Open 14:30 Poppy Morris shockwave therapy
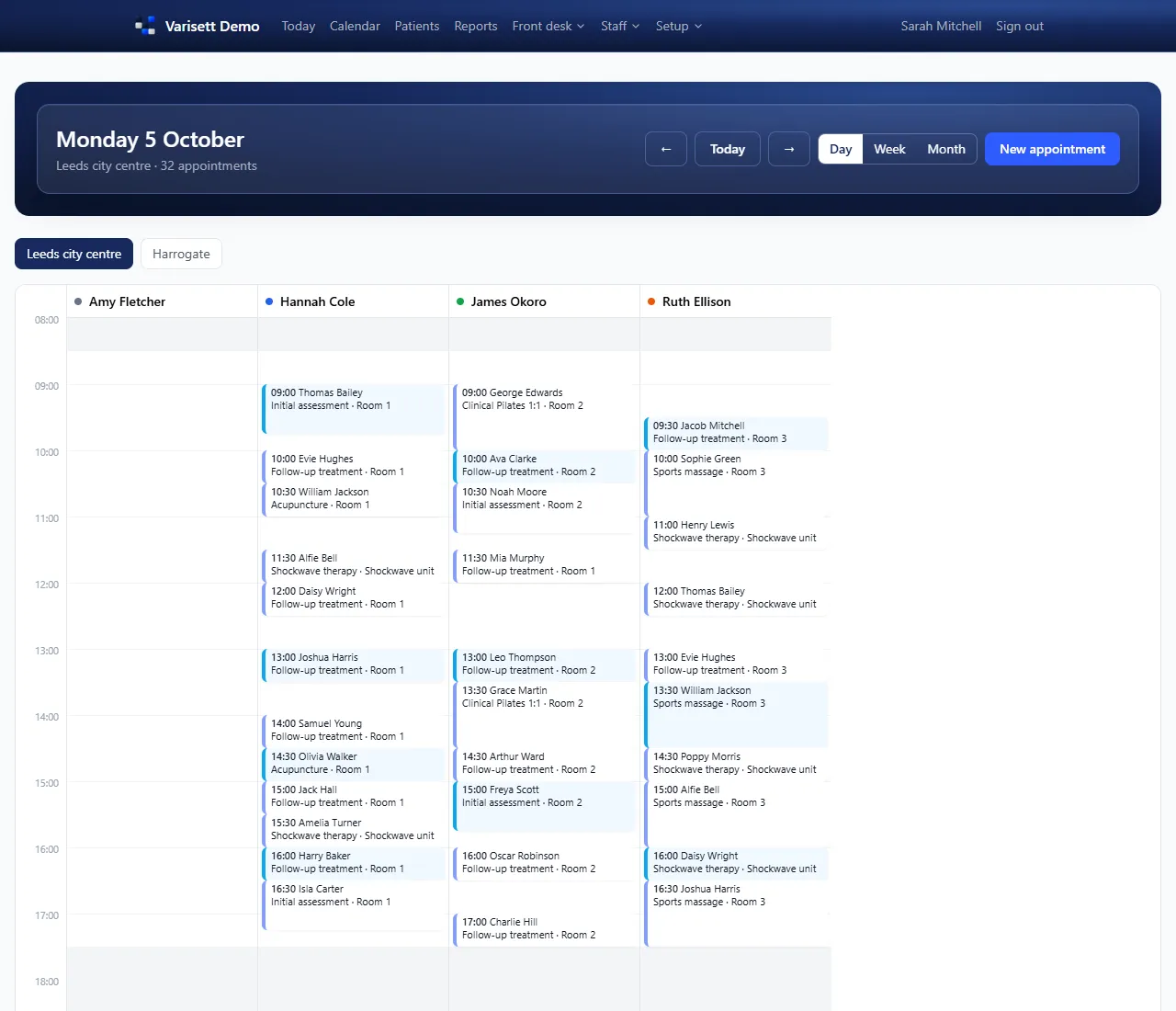This screenshot has height=1011, width=1176. point(736,765)
